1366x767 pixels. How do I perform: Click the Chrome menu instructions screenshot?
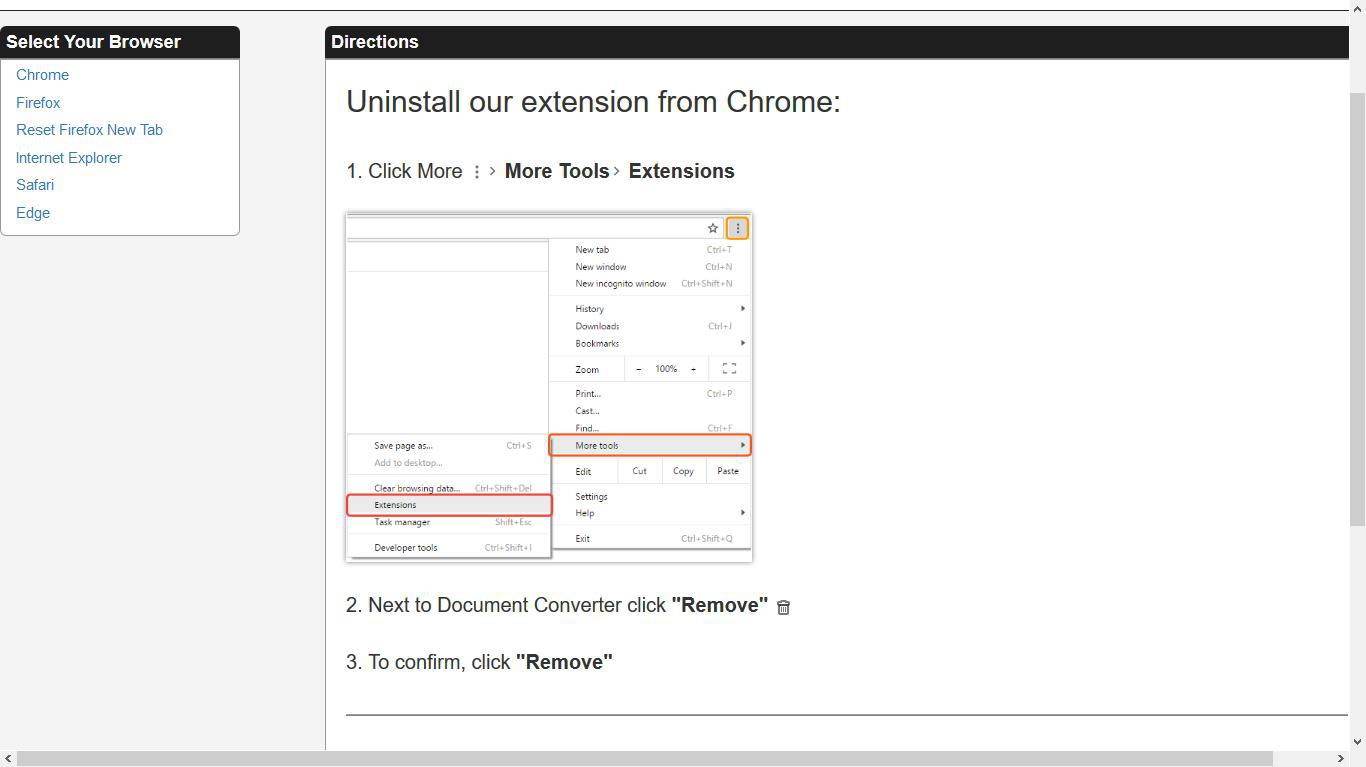pos(549,387)
